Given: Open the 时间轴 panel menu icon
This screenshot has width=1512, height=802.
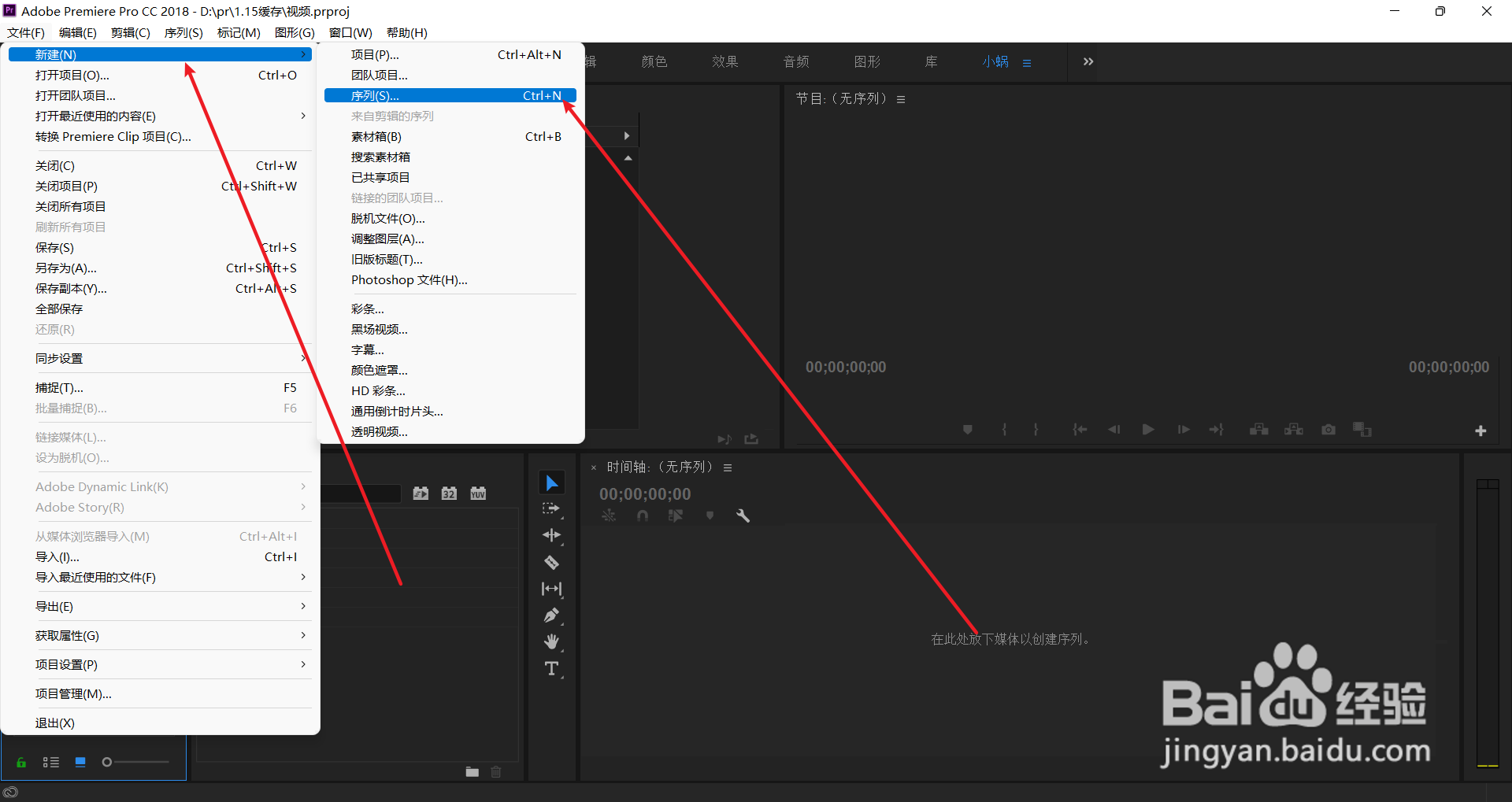Looking at the screenshot, I should [728, 468].
